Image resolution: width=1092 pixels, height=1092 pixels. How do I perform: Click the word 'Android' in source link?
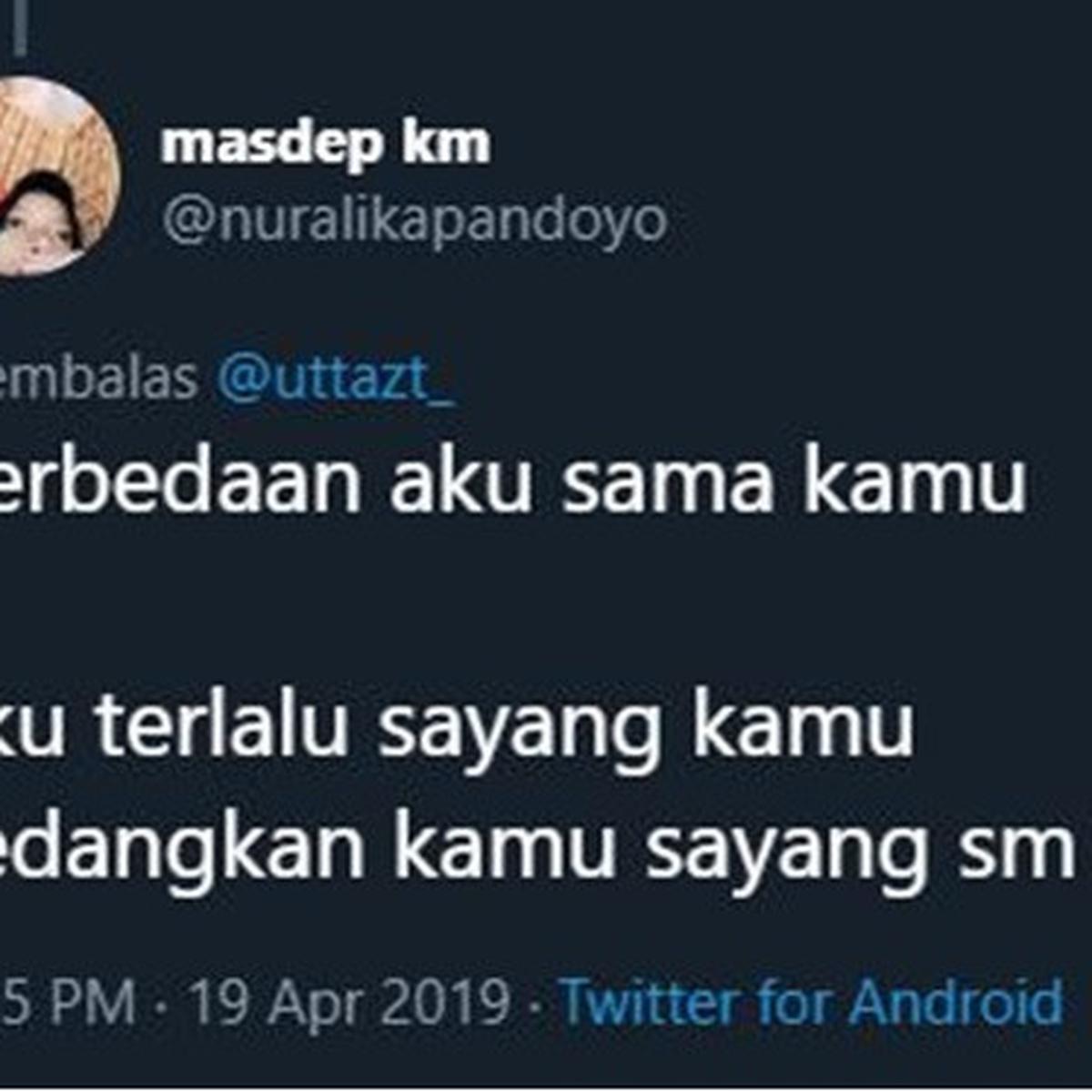coord(956,1003)
